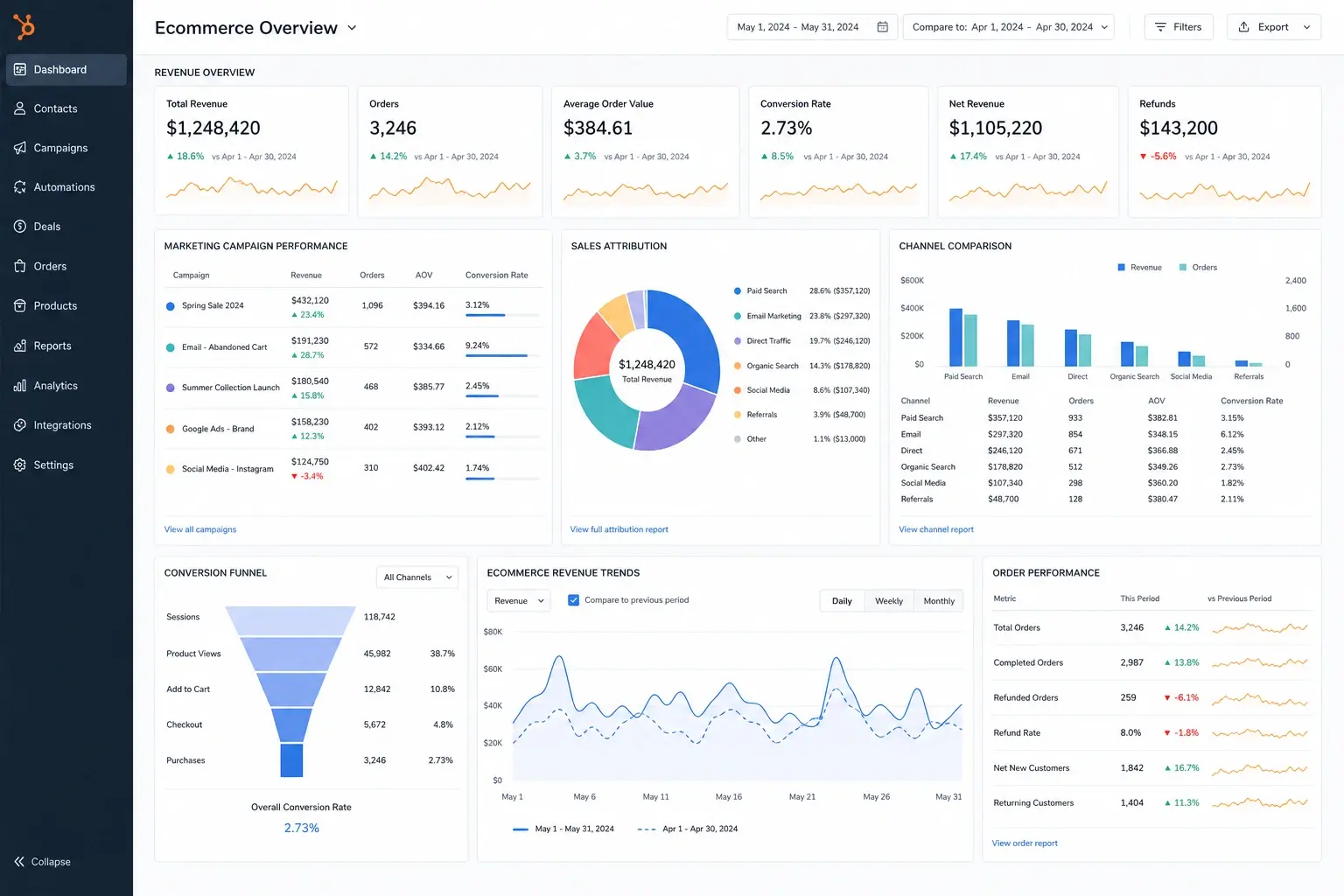Click the Export upload icon
Screen dimensions: 1344x896
pyautogui.click(x=1243, y=27)
